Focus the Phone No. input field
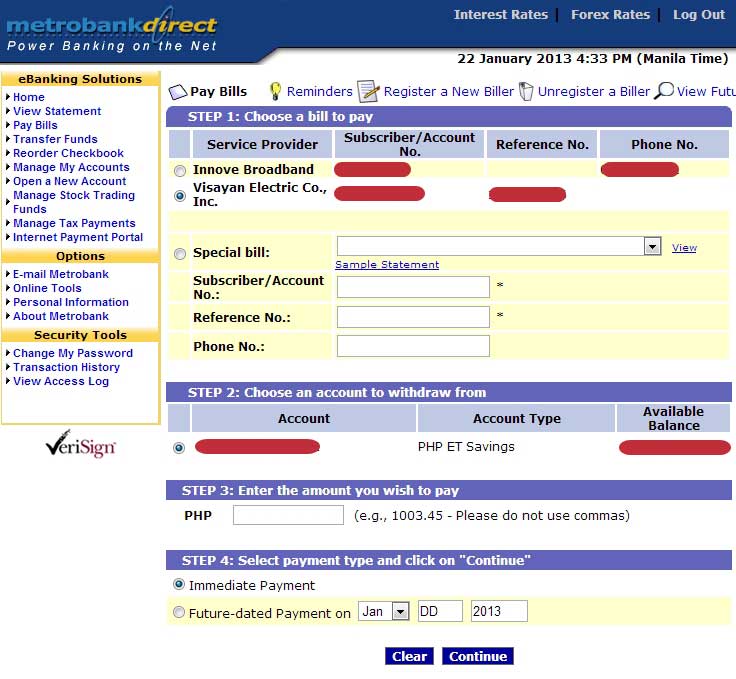The width and height of the screenshot is (736, 679). tap(413, 346)
